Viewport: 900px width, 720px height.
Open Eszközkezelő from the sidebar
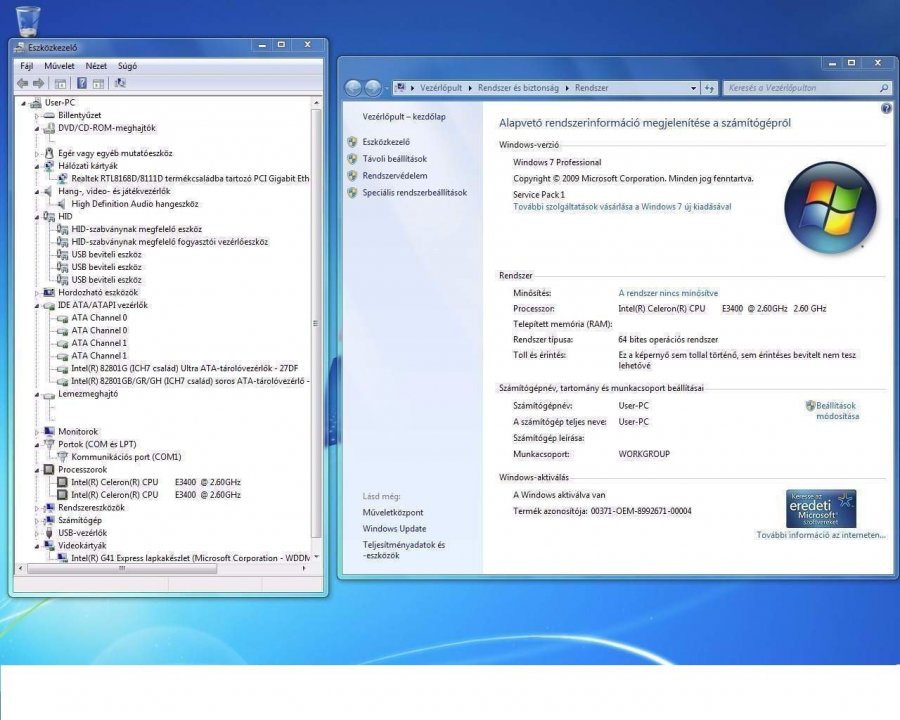(x=386, y=142)
